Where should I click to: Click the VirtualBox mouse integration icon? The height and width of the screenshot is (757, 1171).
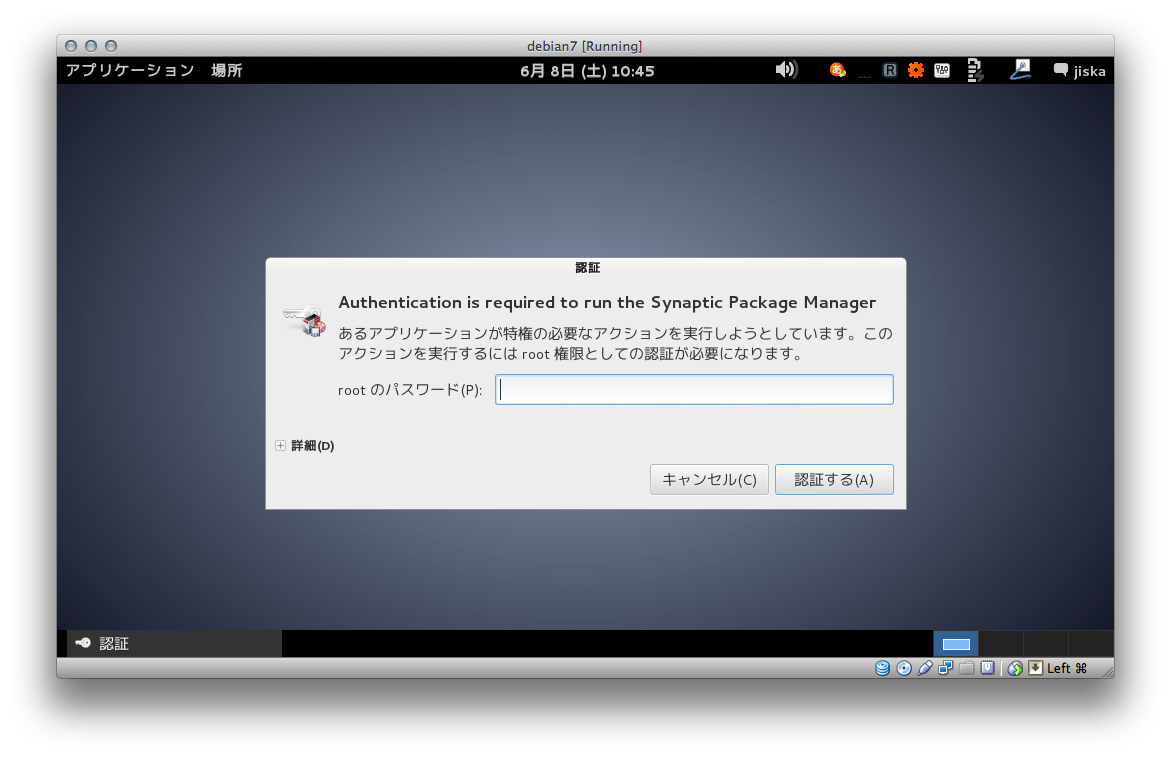click(1014, 668)
